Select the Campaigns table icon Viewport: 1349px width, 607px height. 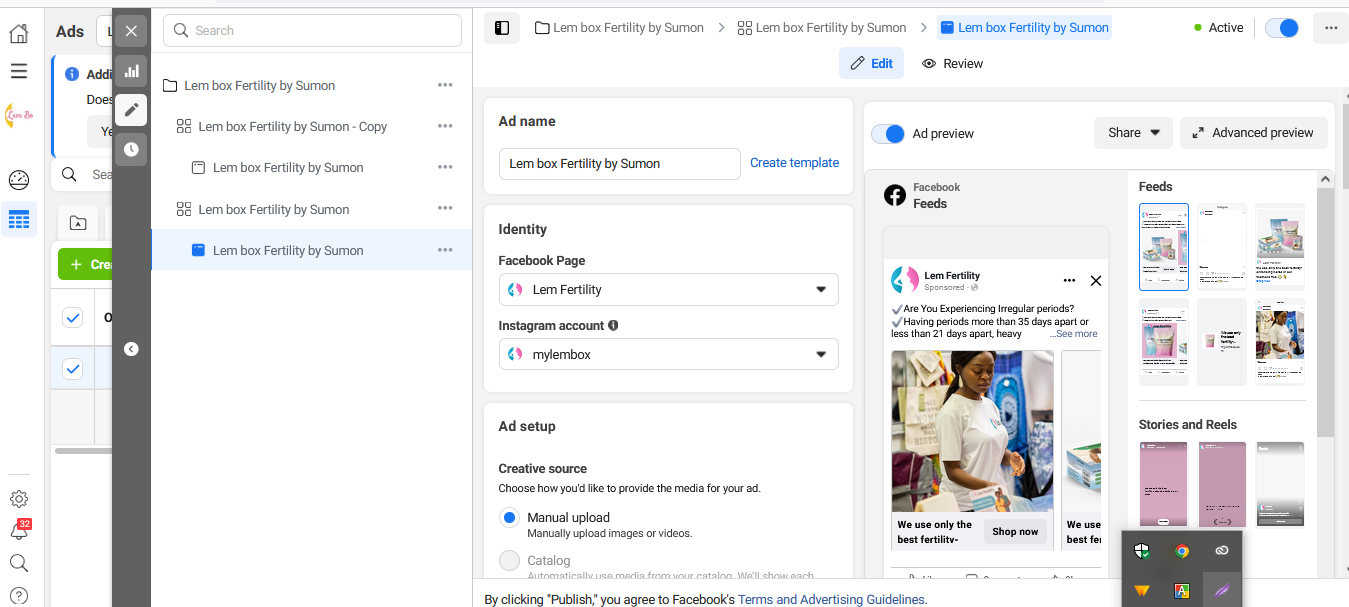[x=18, y=219]
